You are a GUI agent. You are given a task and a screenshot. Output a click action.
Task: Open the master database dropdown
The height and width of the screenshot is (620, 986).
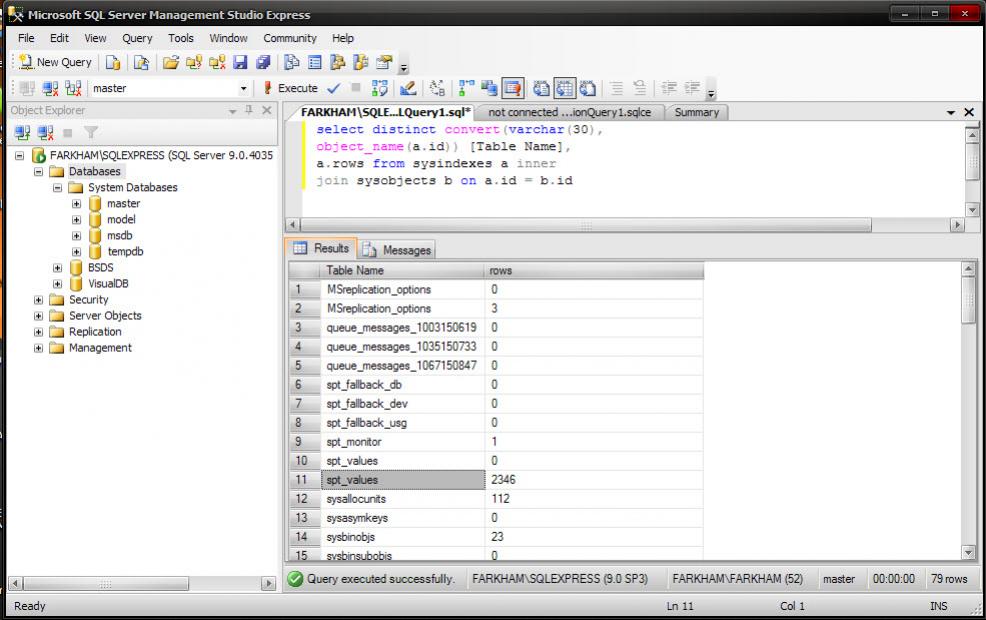(243, 88)
